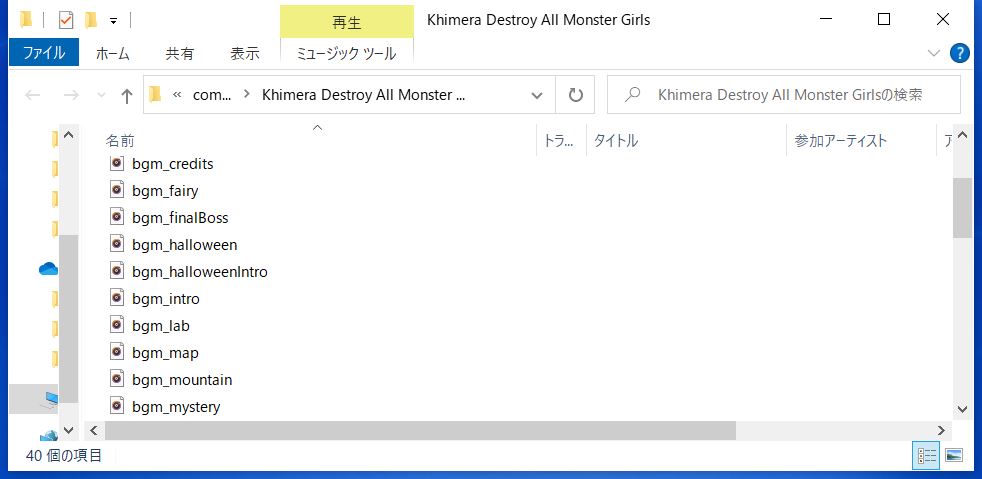This screenshot has width=982, height=479.
Task: Click the folder icon in the address bar
Action: click(x=155, y=95)
